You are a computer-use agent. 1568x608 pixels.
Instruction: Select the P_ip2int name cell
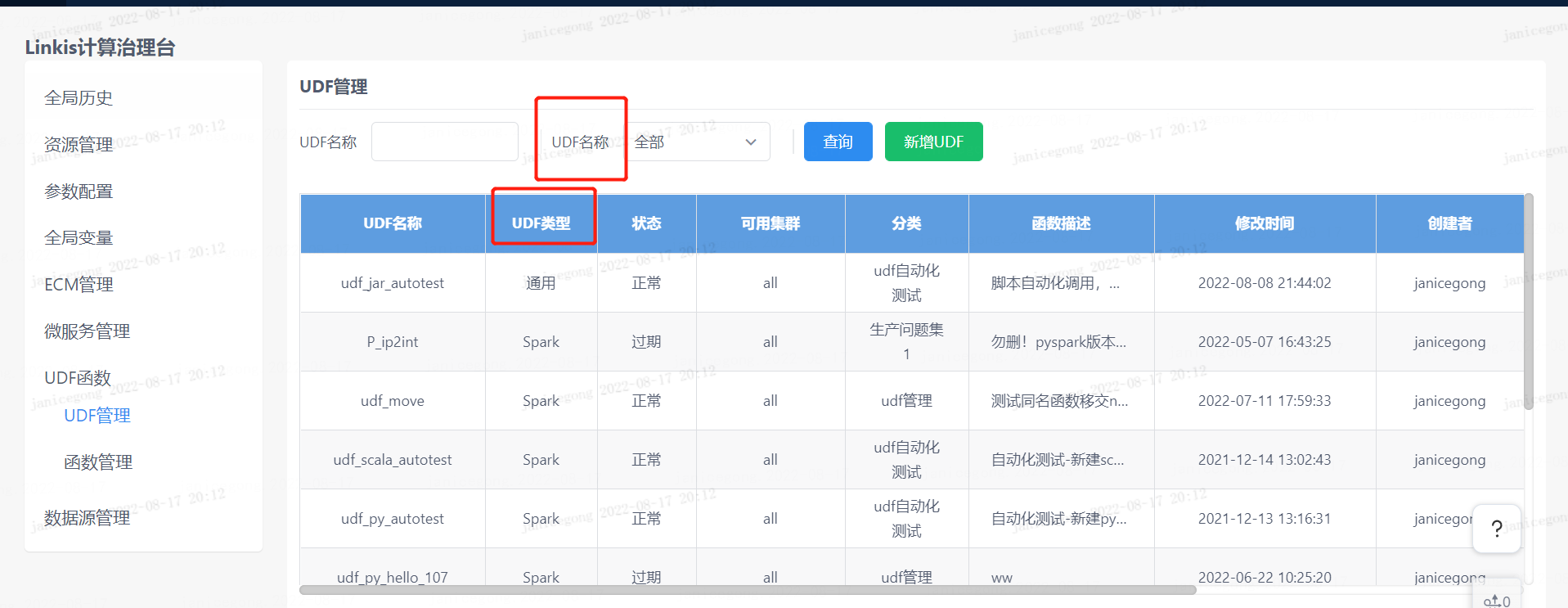tap(393, 342)
